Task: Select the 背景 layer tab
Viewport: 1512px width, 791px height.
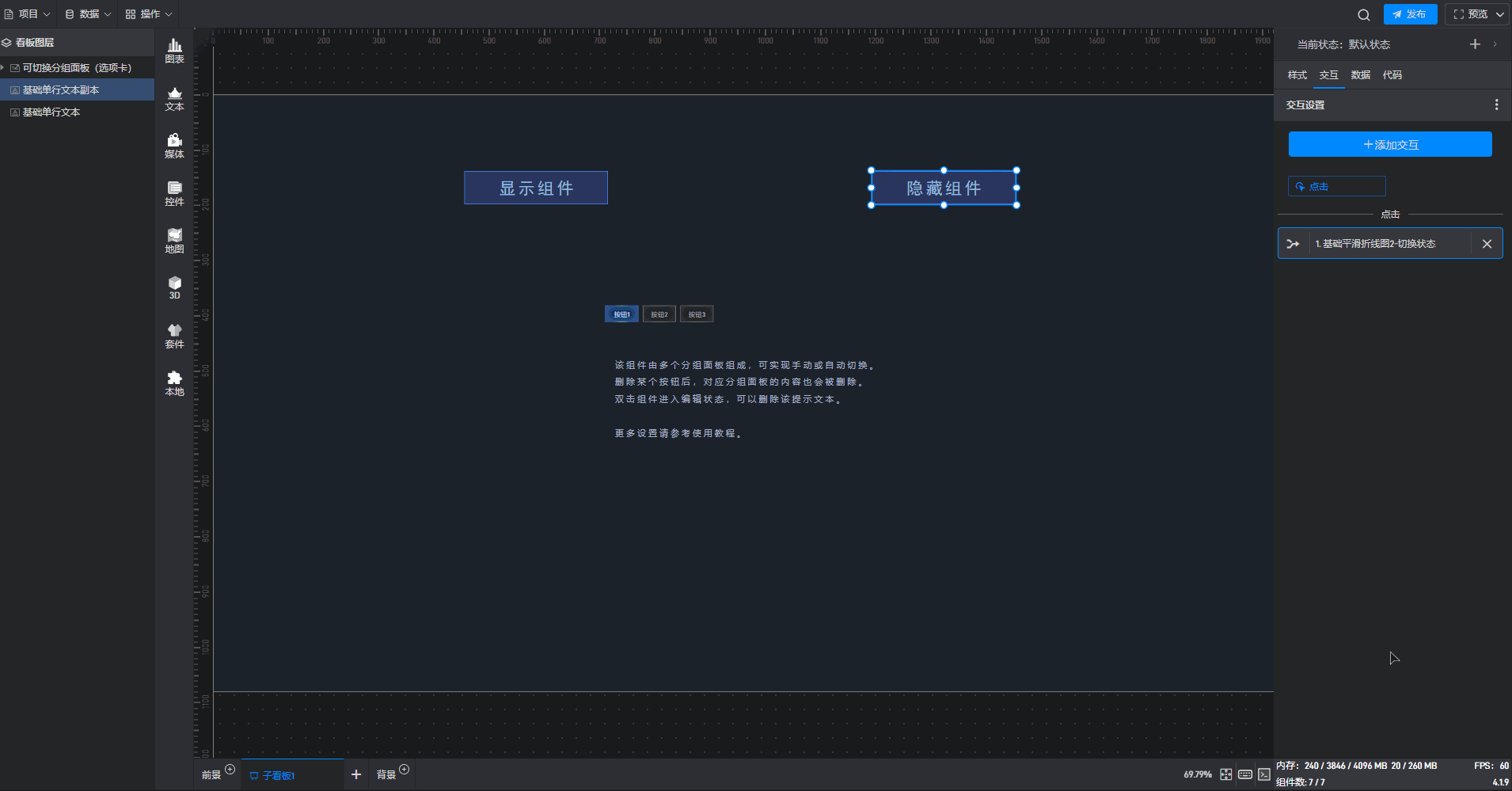Action: coord(386,775)
